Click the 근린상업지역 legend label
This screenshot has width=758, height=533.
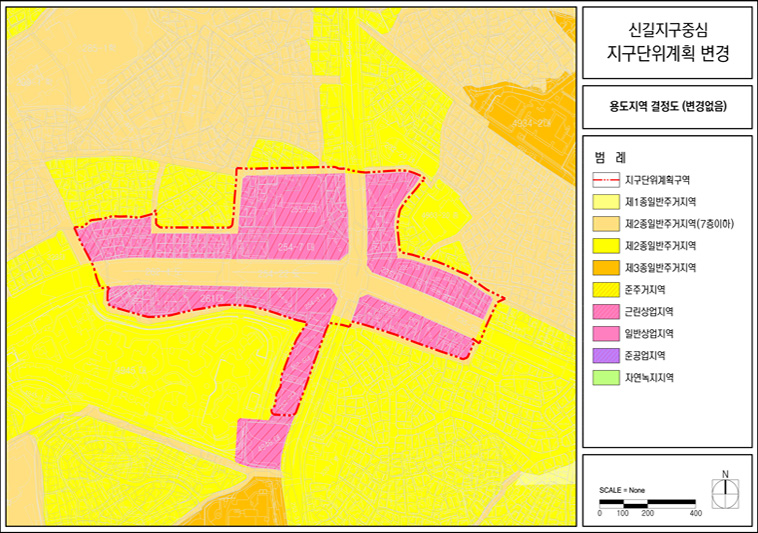(649, 312)
